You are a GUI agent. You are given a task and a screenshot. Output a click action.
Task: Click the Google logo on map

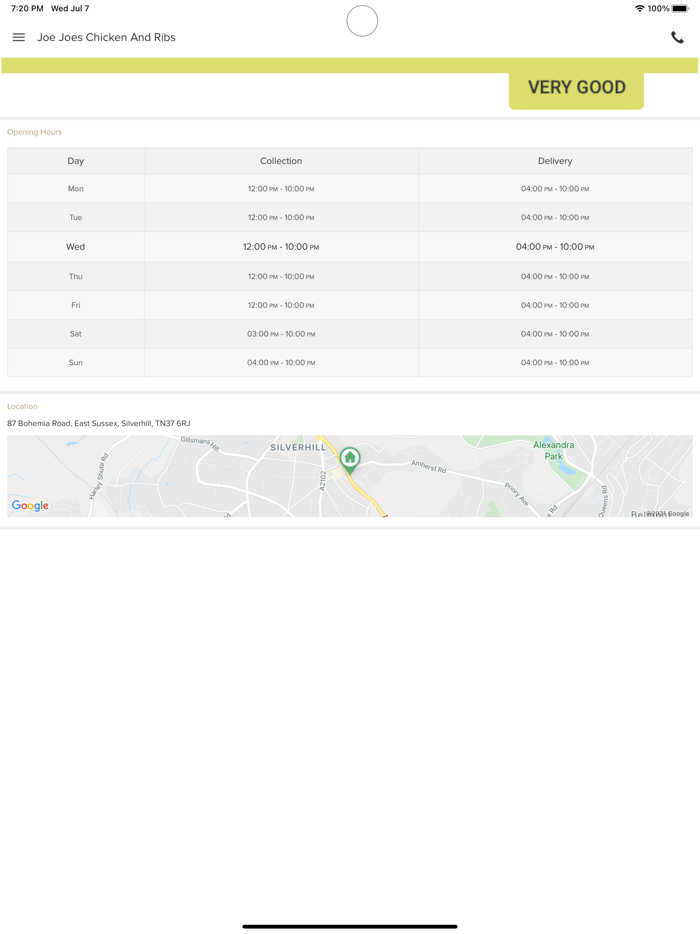[30, 506]
